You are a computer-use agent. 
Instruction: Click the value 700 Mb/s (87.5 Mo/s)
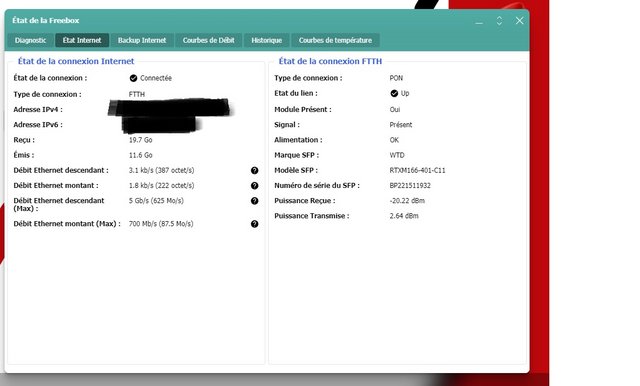click(161, 224)
